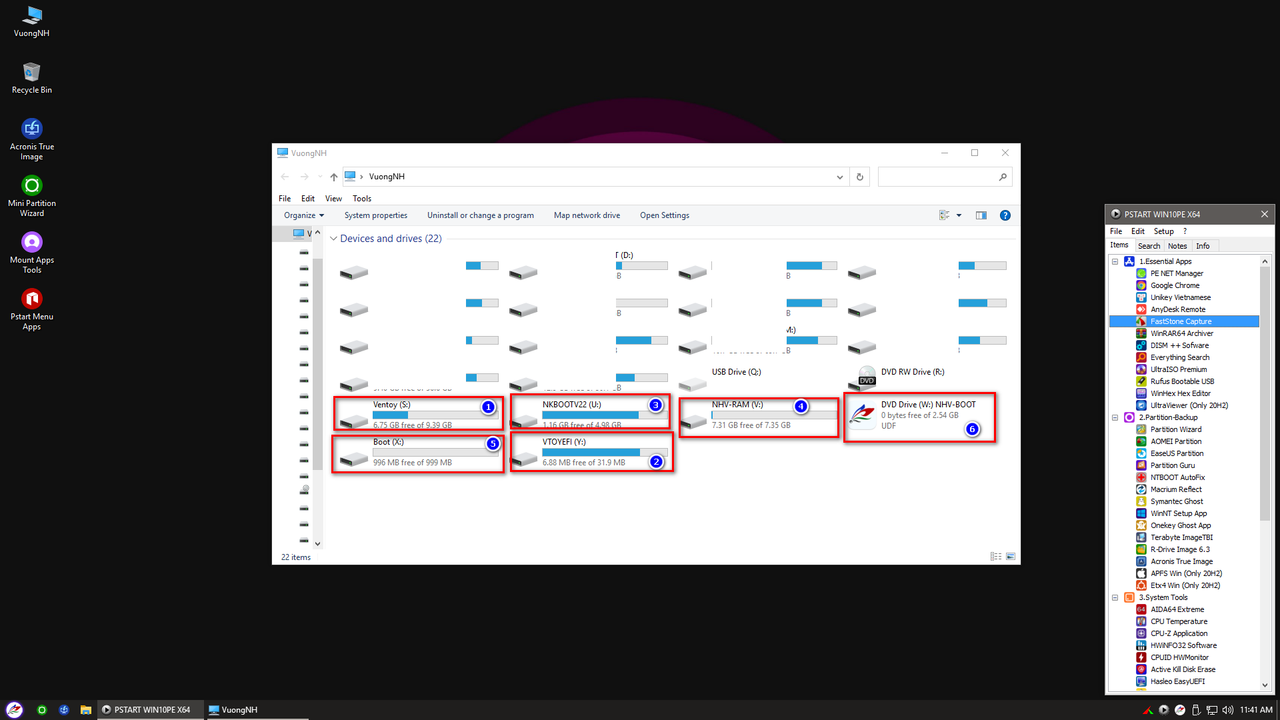Start AnyDesk Remote from PStart
The width and height of the screenshot is (1280, 720).
pyautogui.click(x=1177, y=309)
